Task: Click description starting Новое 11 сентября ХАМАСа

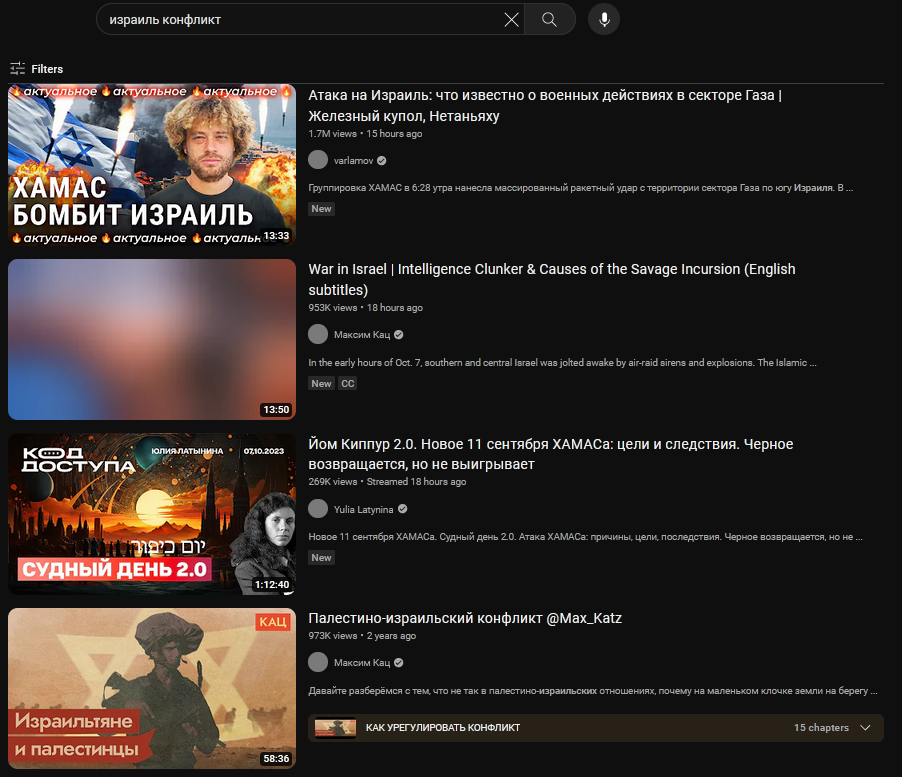Action: click(585, 537)
